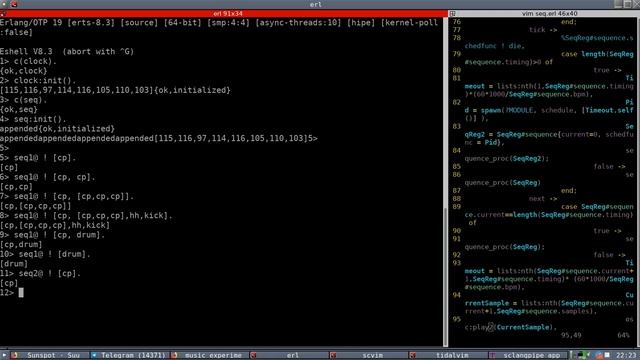The width and height of the screenshot is (640, 360).
Task: Switch to the music experime taskbar window
Action: pyautogui.click(x=210, y=355)
